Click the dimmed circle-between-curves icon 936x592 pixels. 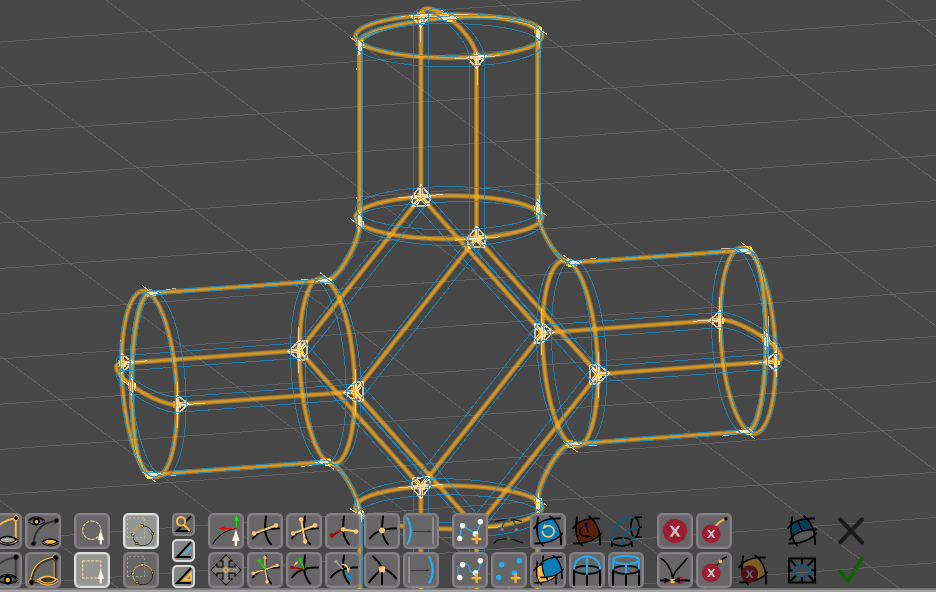(x=509, y=531)
